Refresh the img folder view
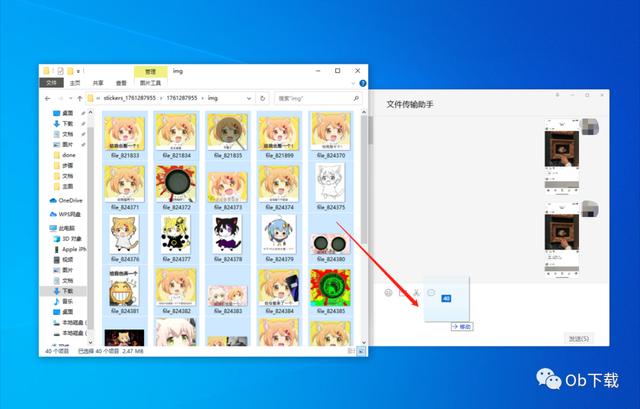The image size is (640, 409). [262, 98]
